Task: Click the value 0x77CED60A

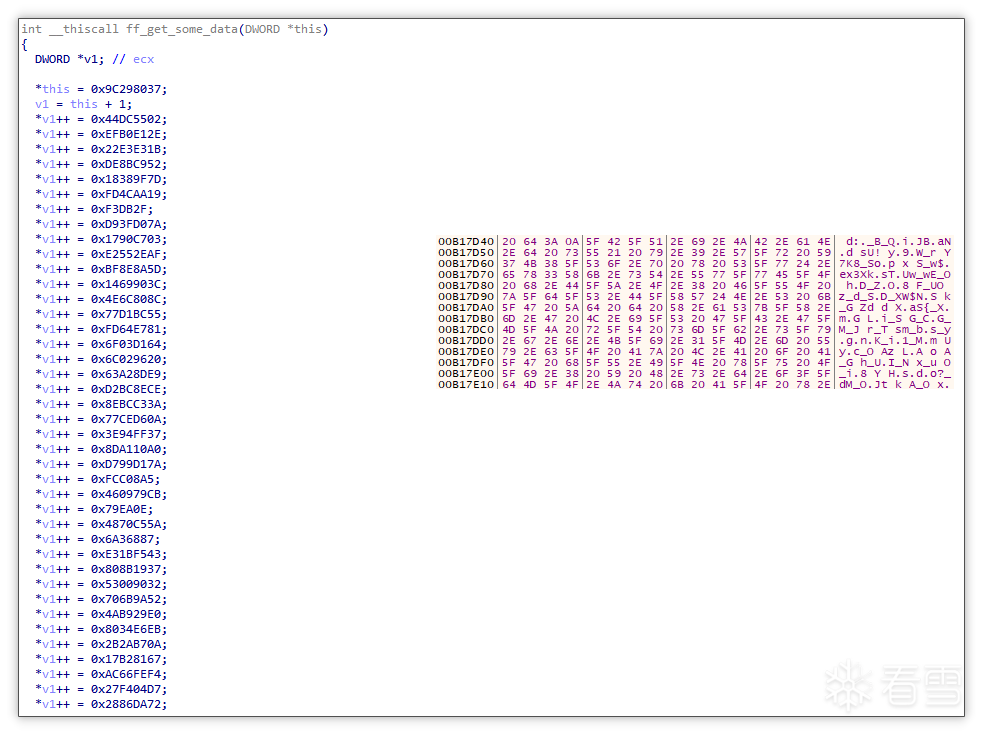Action: coord(125,420)
